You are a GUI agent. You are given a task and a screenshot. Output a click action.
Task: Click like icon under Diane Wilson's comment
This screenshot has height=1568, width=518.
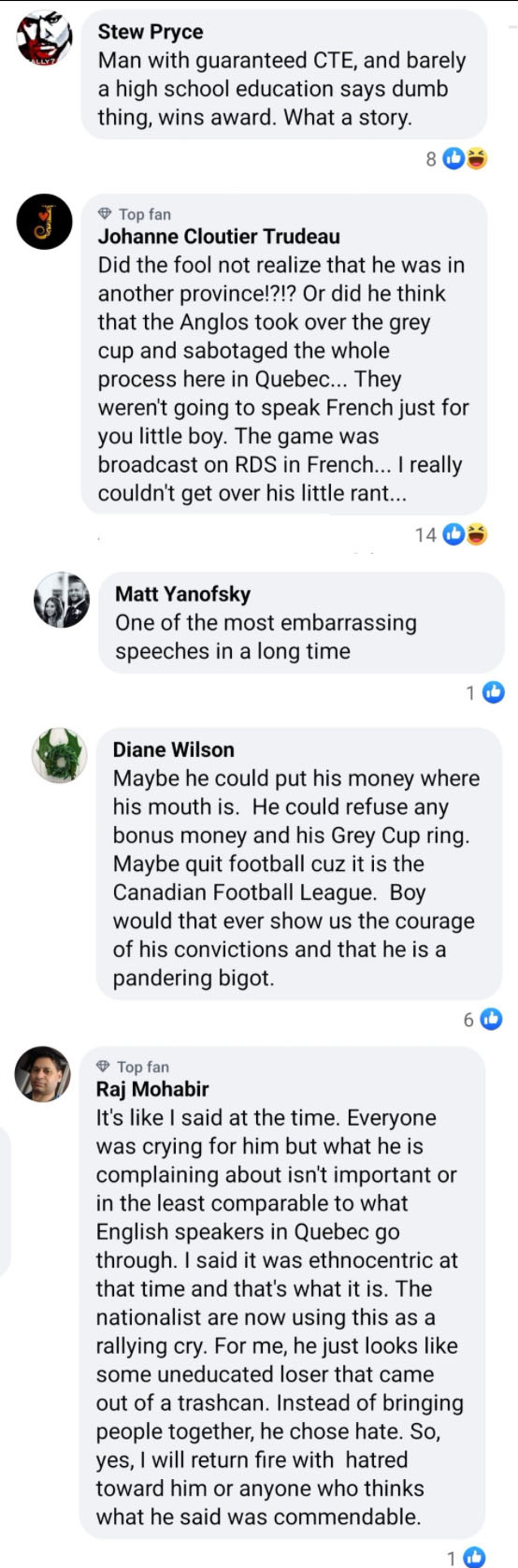coord(491,1019)
